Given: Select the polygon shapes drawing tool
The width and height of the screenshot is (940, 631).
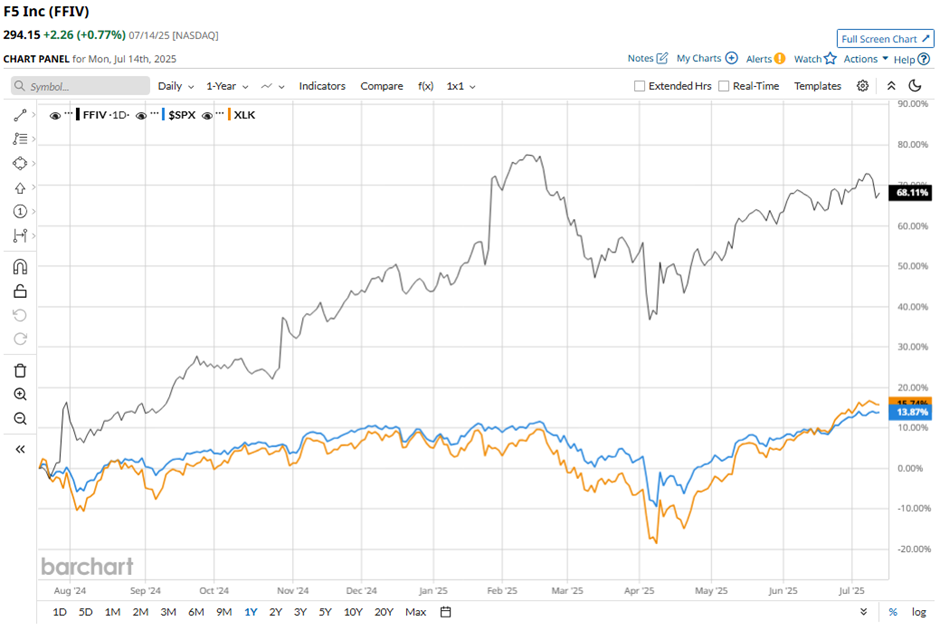Looking at the screenshot, I should click(20, 163).
